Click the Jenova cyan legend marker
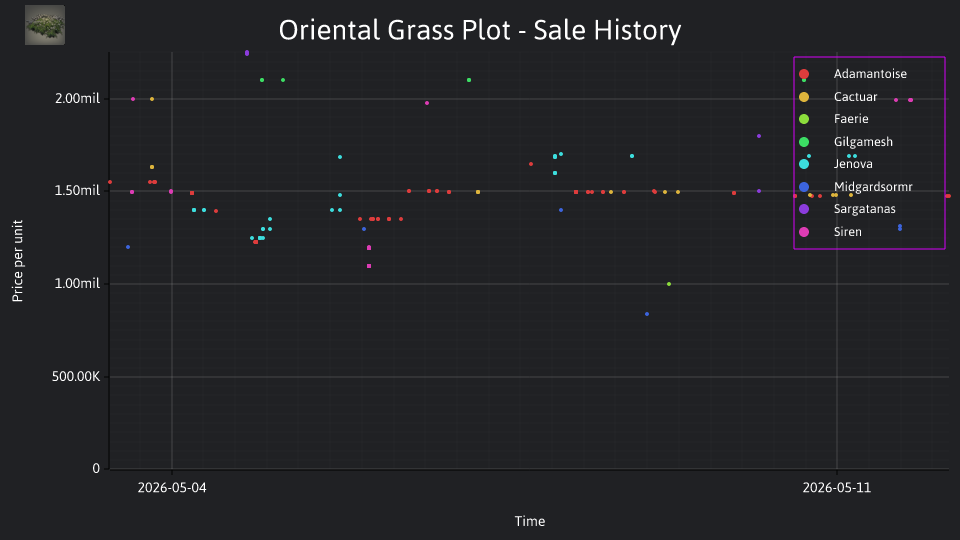Image resolution: width=960 pixels, height=540 pixels. [804, 164]
